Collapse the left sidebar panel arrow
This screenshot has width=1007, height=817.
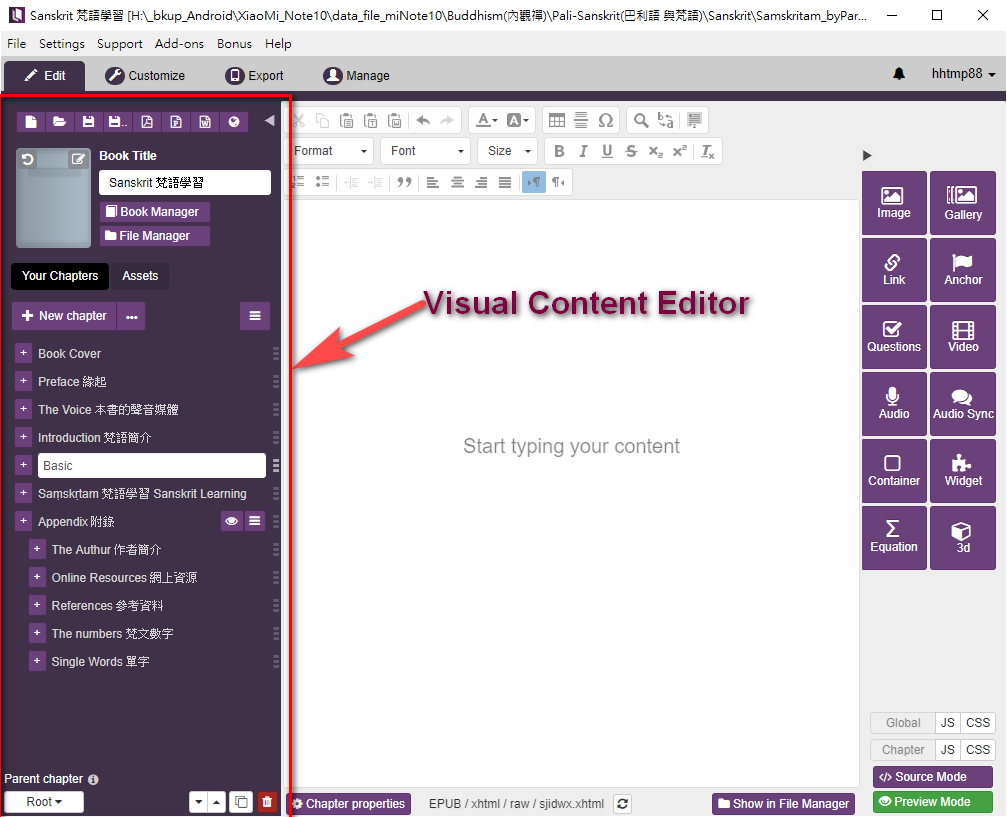pyautogui.click(x=270, y=120)
